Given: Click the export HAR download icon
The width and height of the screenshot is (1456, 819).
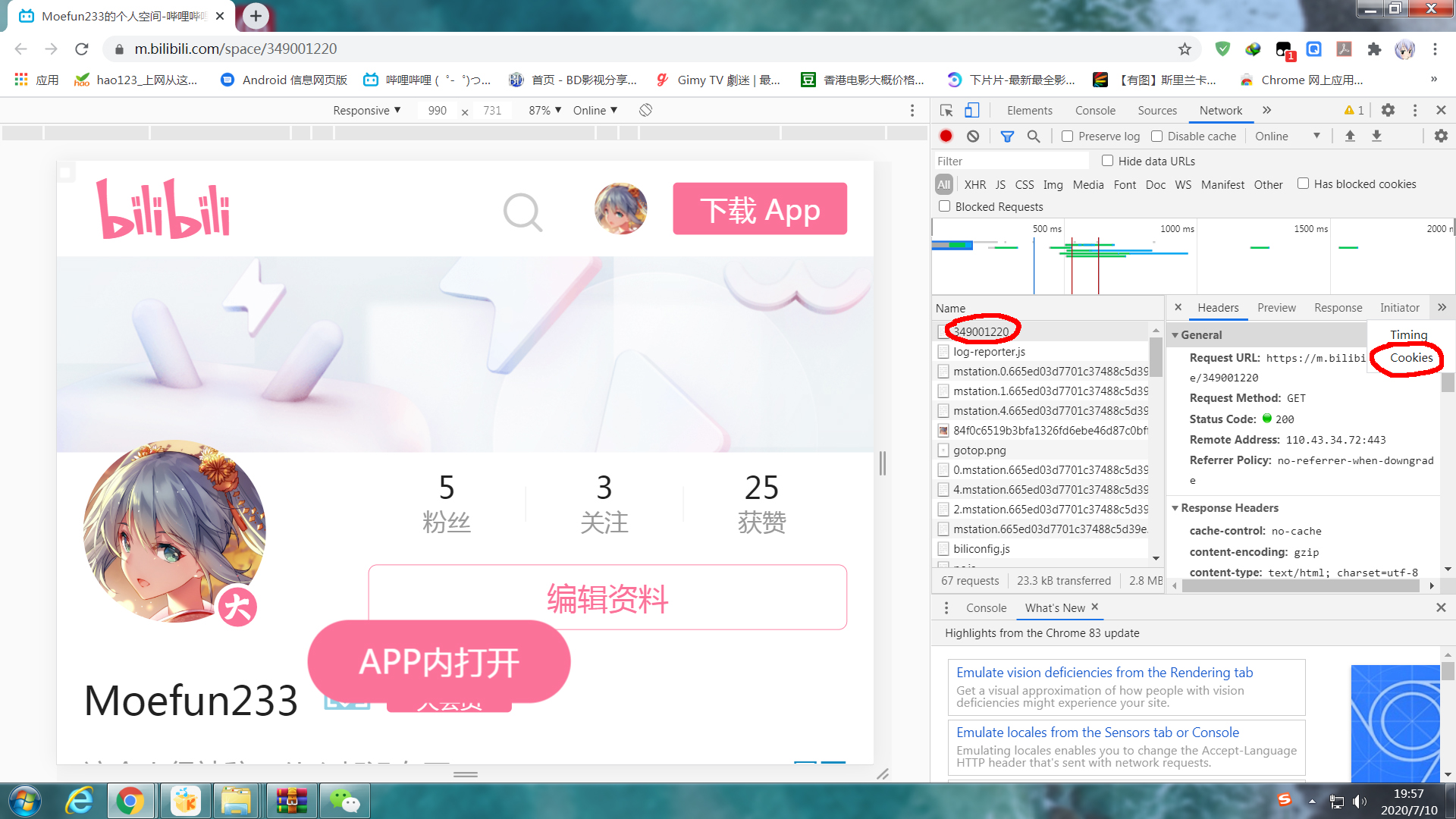Looking at the screenshot, I should (1376, 136).
